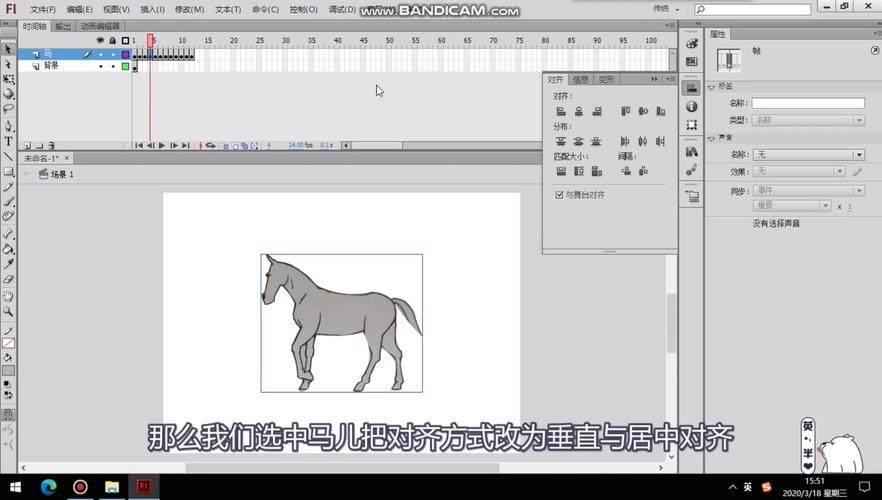The width and height of the screenshot is (882, 500).
Task: Open the Swatches panel icon
Action: [x=692, y=62]
